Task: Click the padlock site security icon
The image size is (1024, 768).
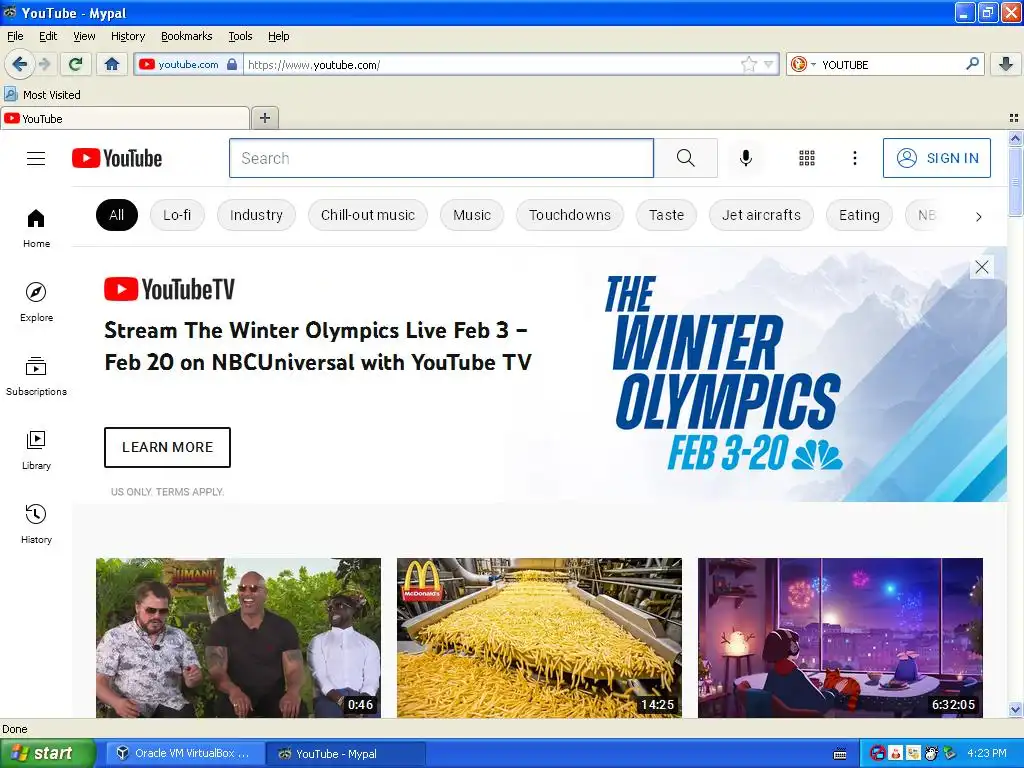Action: tap(232, 64)
